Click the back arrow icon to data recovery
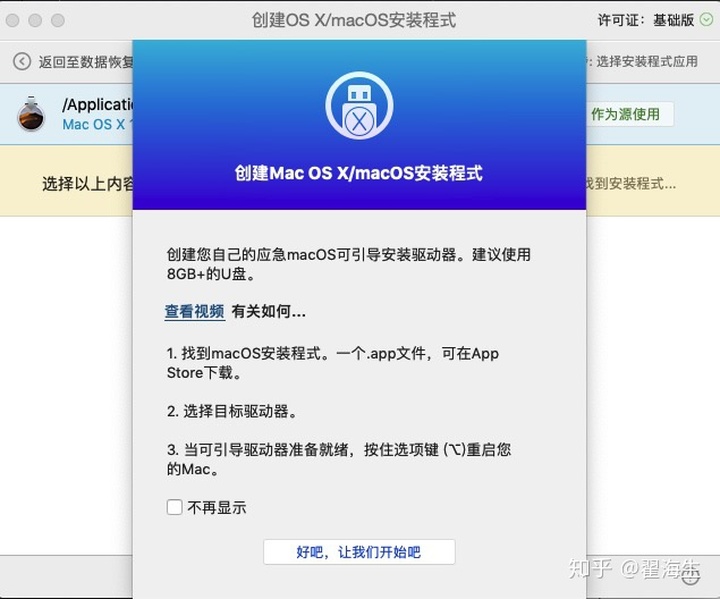The height and width of the screenshot is (599, 720). [22, 61]
